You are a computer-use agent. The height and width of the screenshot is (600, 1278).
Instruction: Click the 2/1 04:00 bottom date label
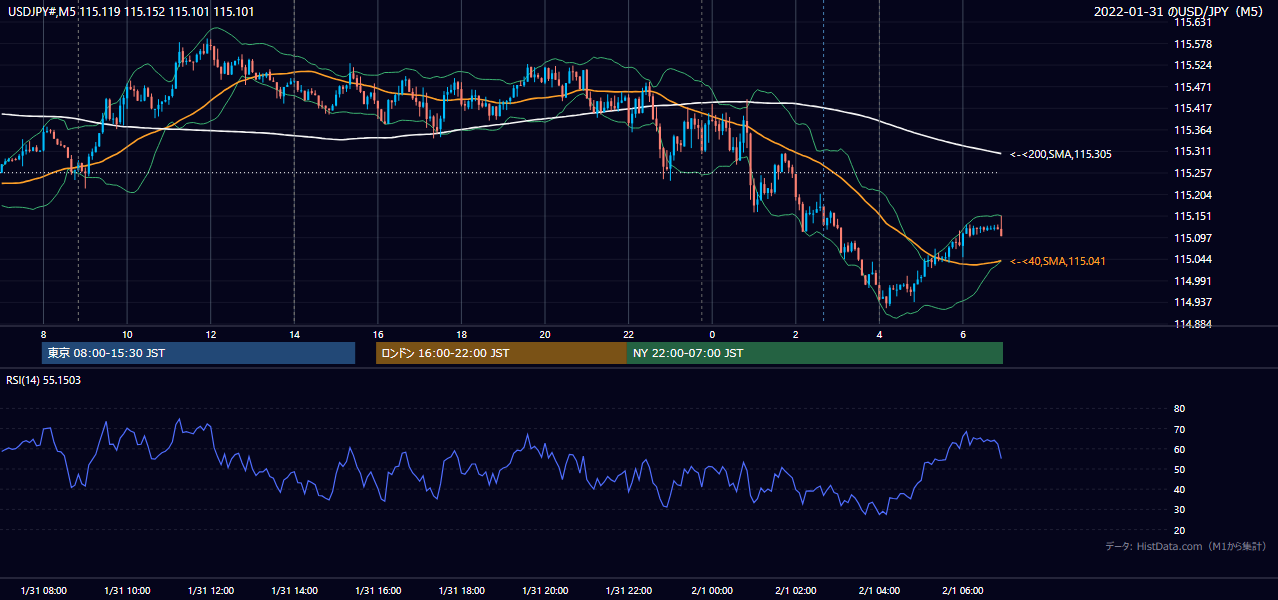pyautogui.click(x=879, y=591)
